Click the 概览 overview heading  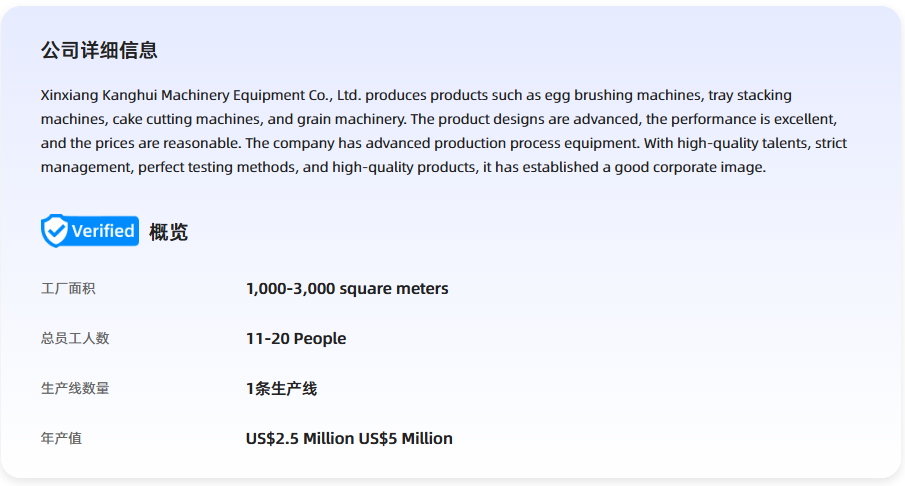[x=168, y=232]
